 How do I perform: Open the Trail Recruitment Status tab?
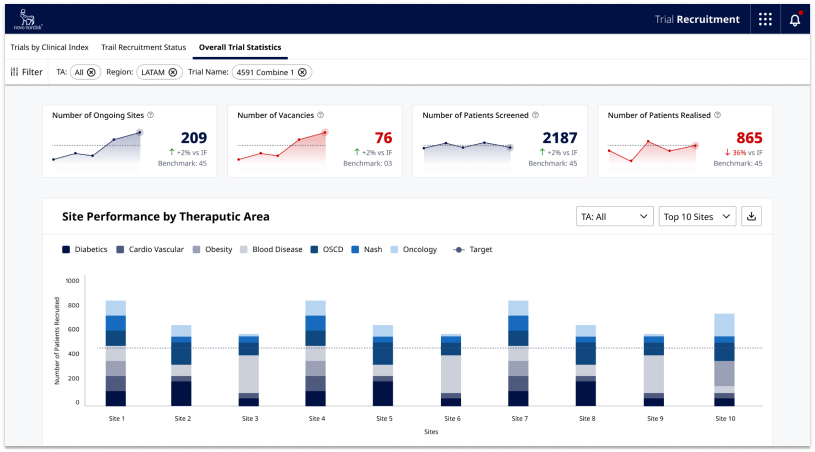click(143, 47)
